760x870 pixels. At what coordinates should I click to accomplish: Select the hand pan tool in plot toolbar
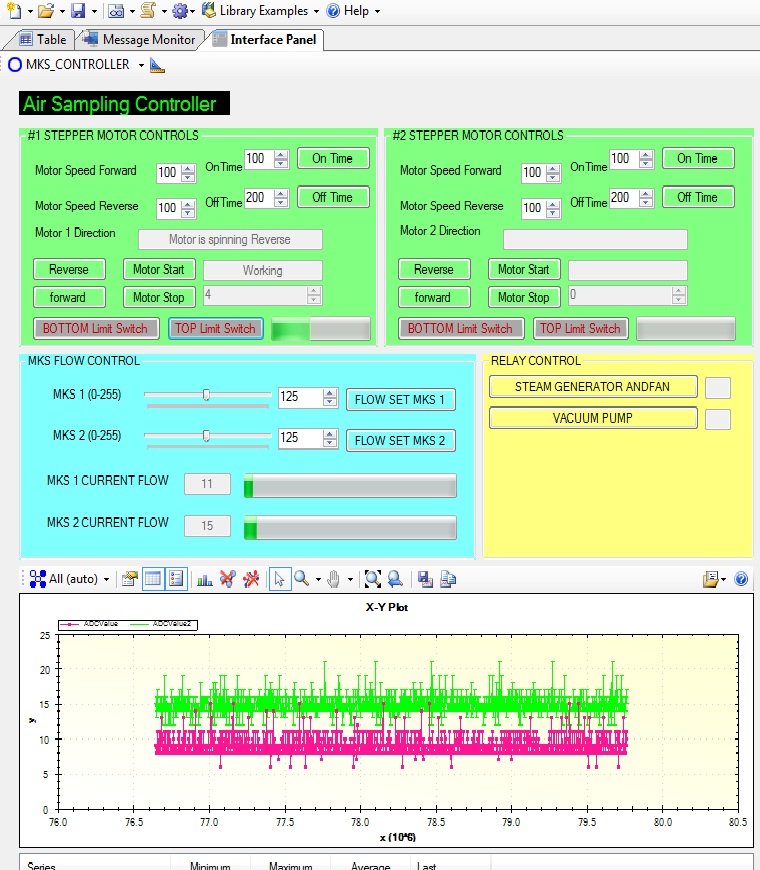click(x=333, y=578)
